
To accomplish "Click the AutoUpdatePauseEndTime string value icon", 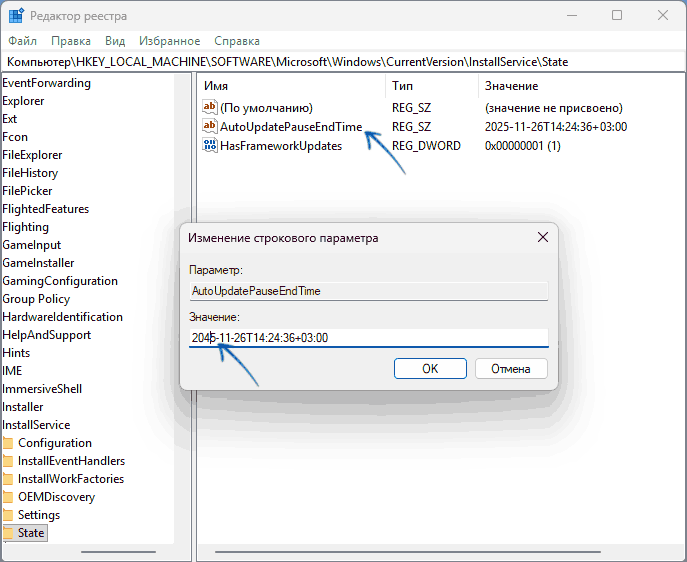I will (209, 127).
